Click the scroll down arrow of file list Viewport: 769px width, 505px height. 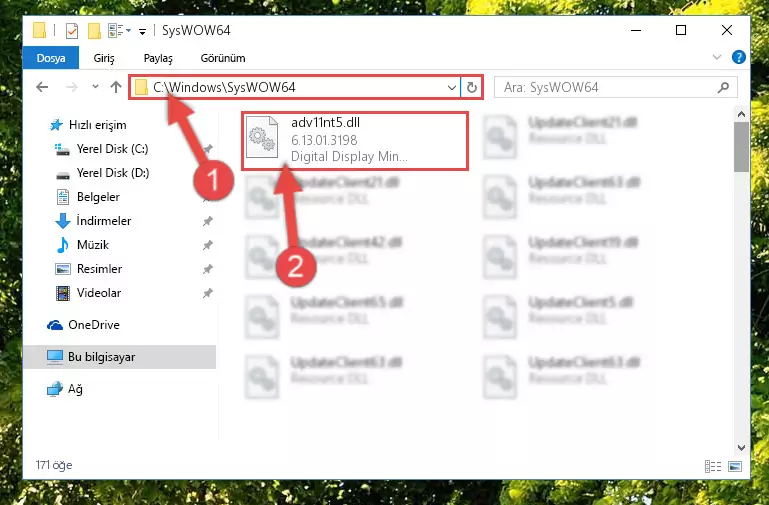pyautogui.click(x=742, y=448)
